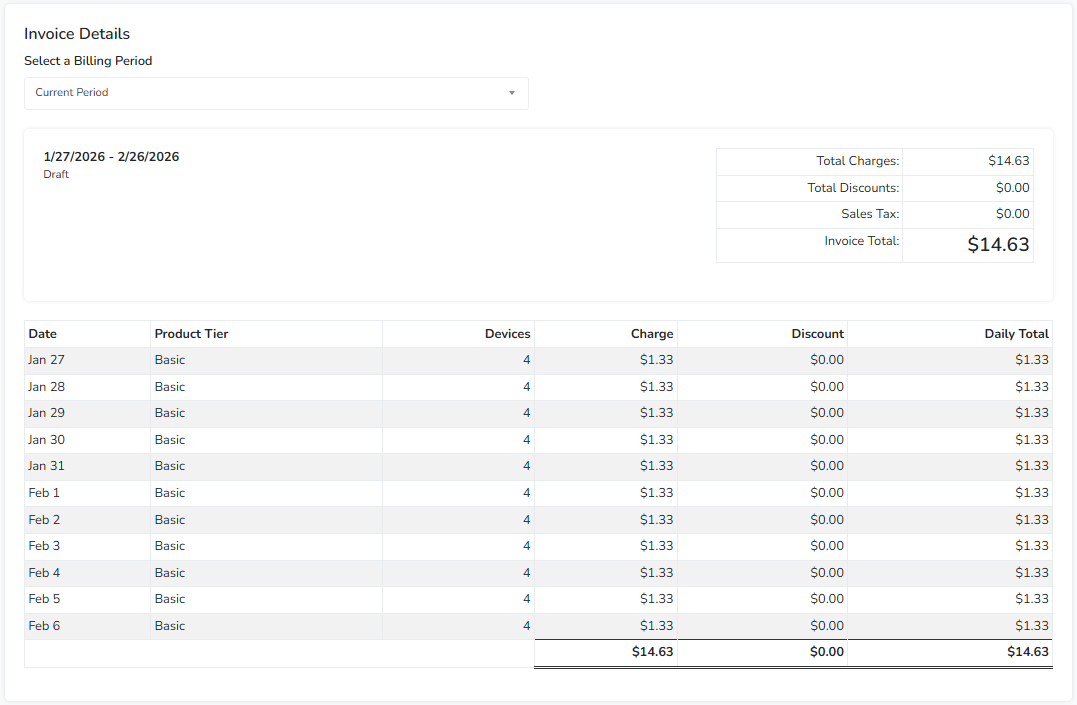The height and width of the screenshot is (705, 1077).
Task: Click the Feb 5 daily total amount
Action: 1031,599
